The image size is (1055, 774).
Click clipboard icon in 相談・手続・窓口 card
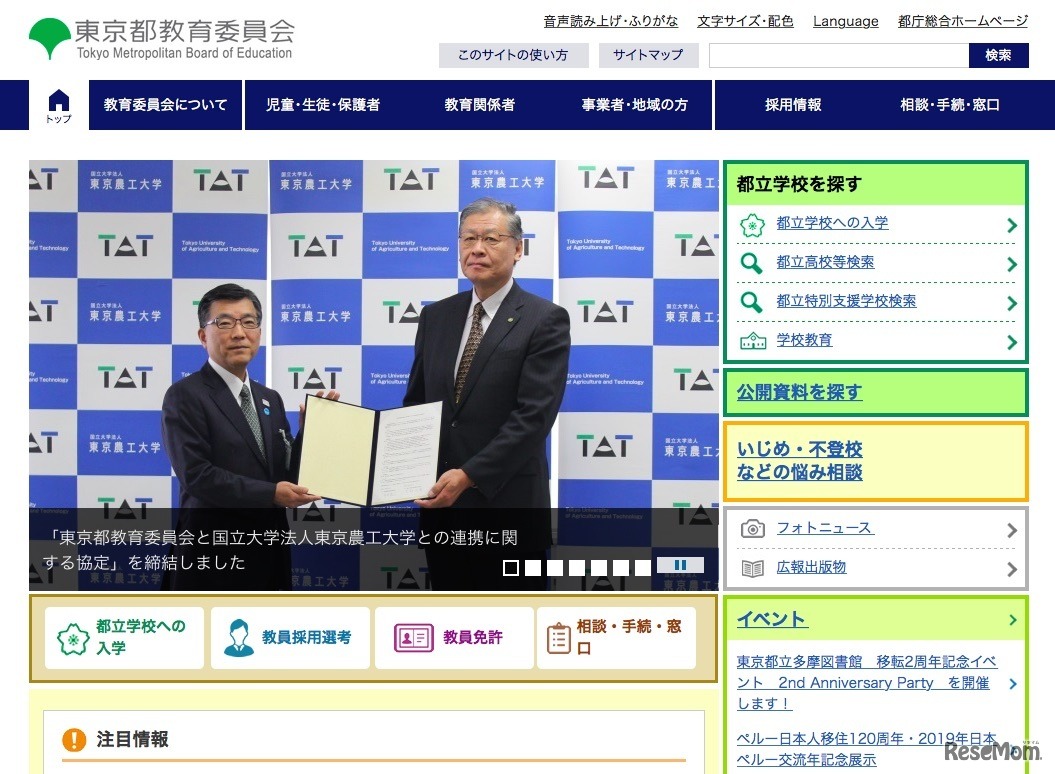tap(558, 638)
